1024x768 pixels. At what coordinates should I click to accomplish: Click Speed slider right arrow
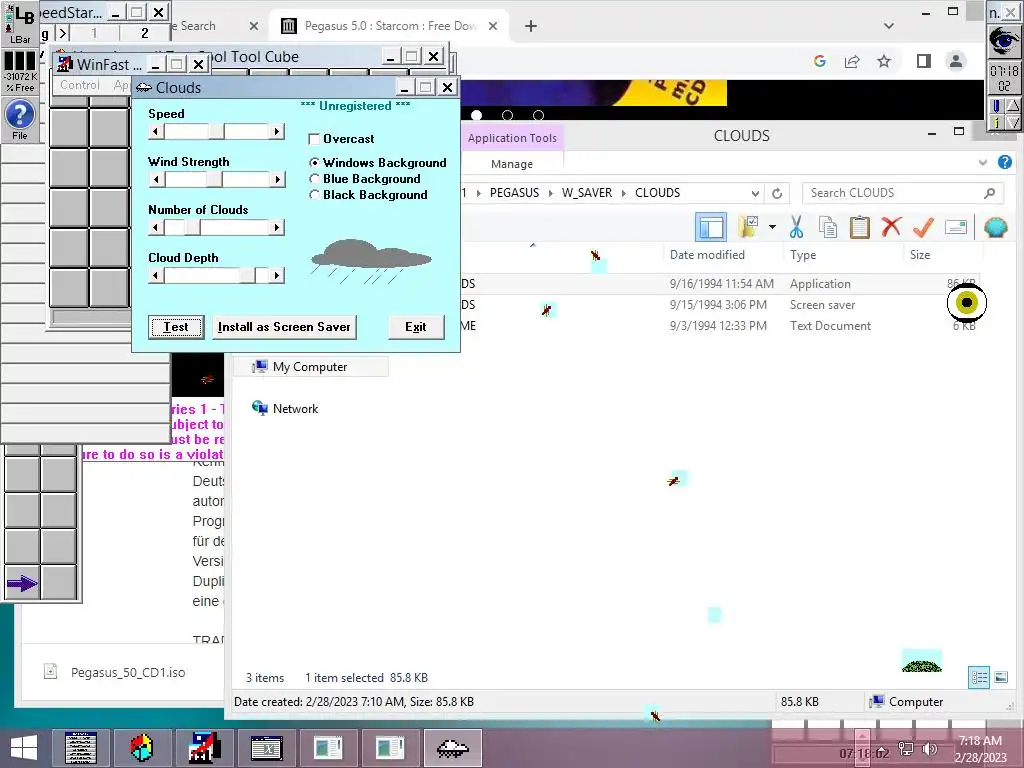click(x=277, y=131)
